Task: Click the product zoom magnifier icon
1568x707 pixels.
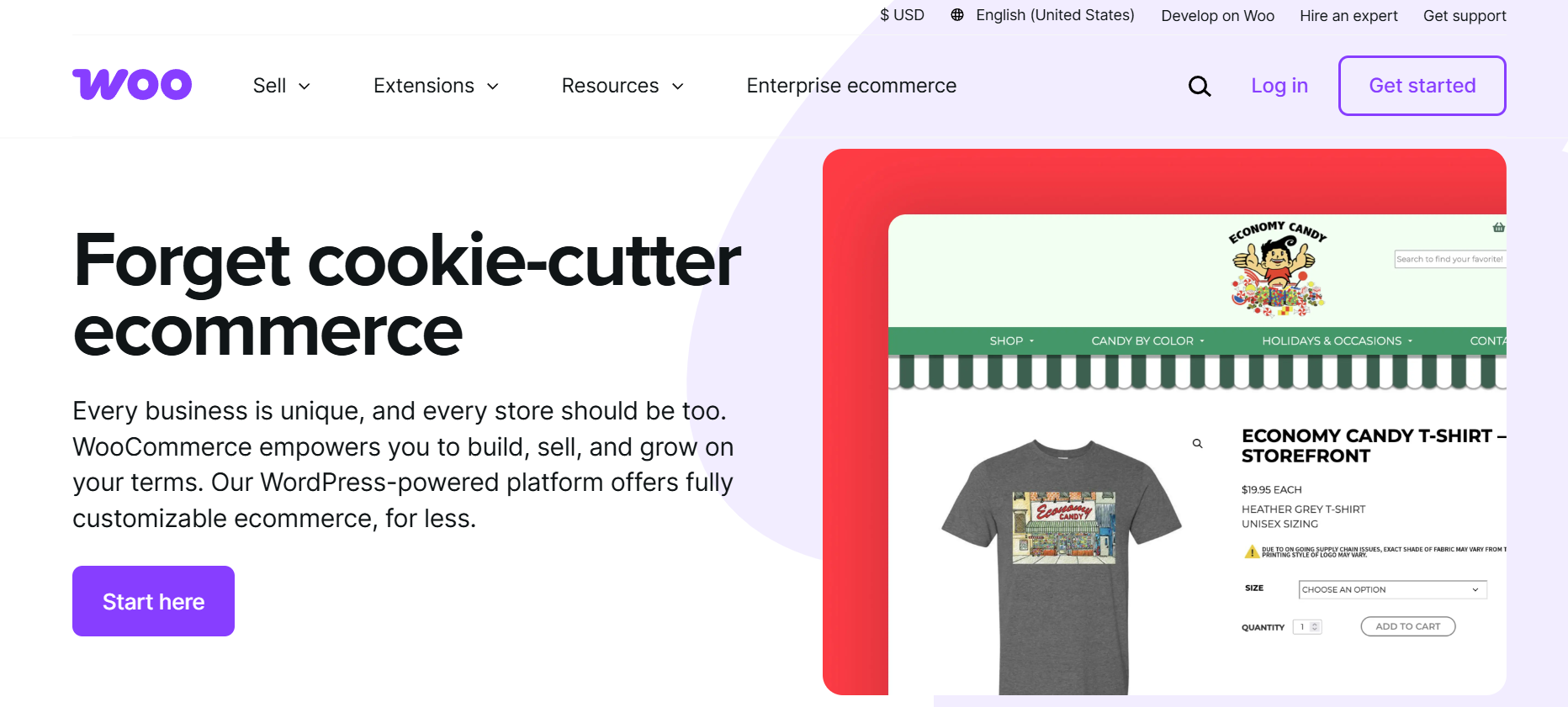Action: pyautogui.click(x=1197, y=443)
